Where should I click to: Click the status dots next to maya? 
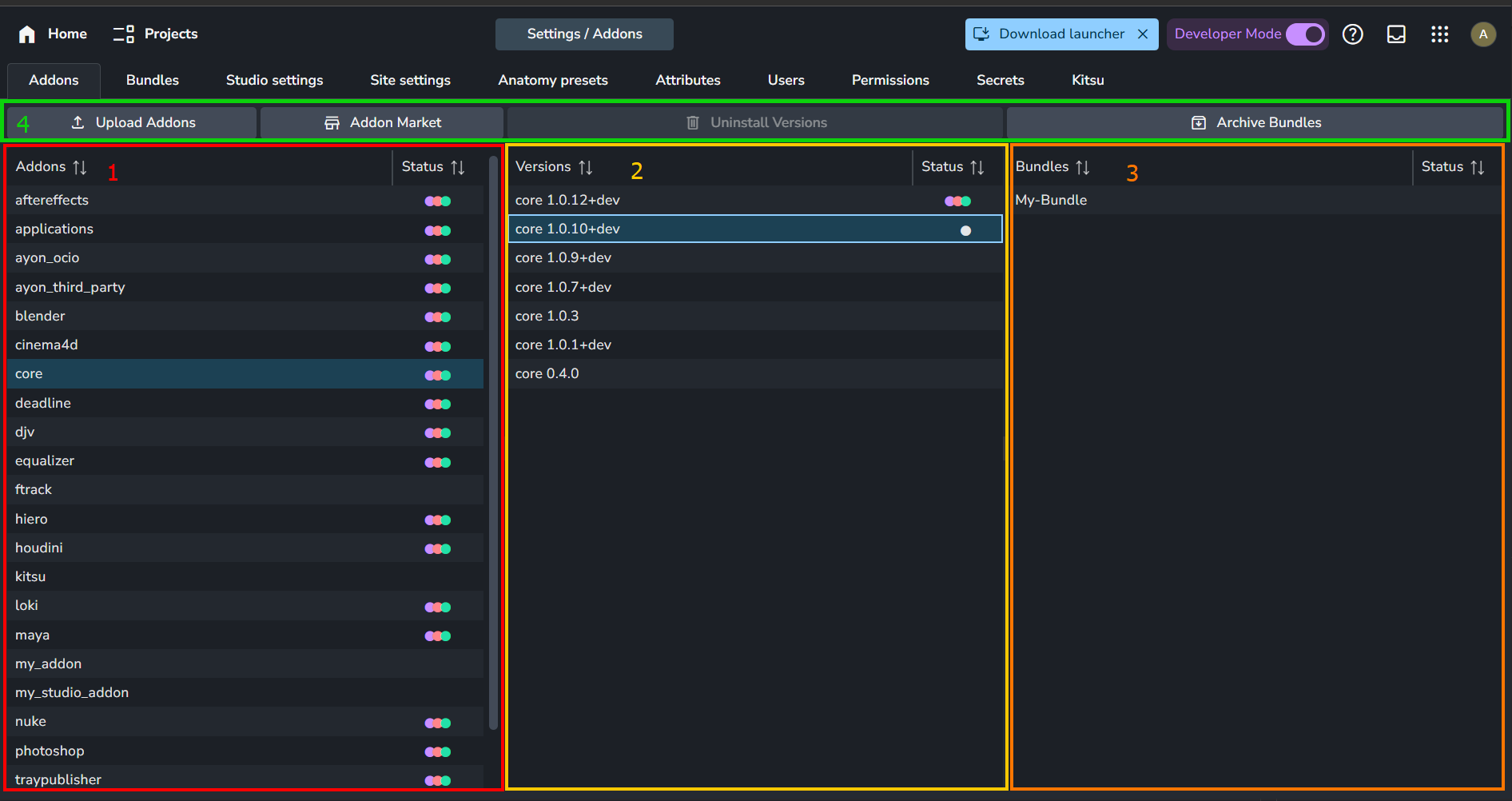[437, 636]
